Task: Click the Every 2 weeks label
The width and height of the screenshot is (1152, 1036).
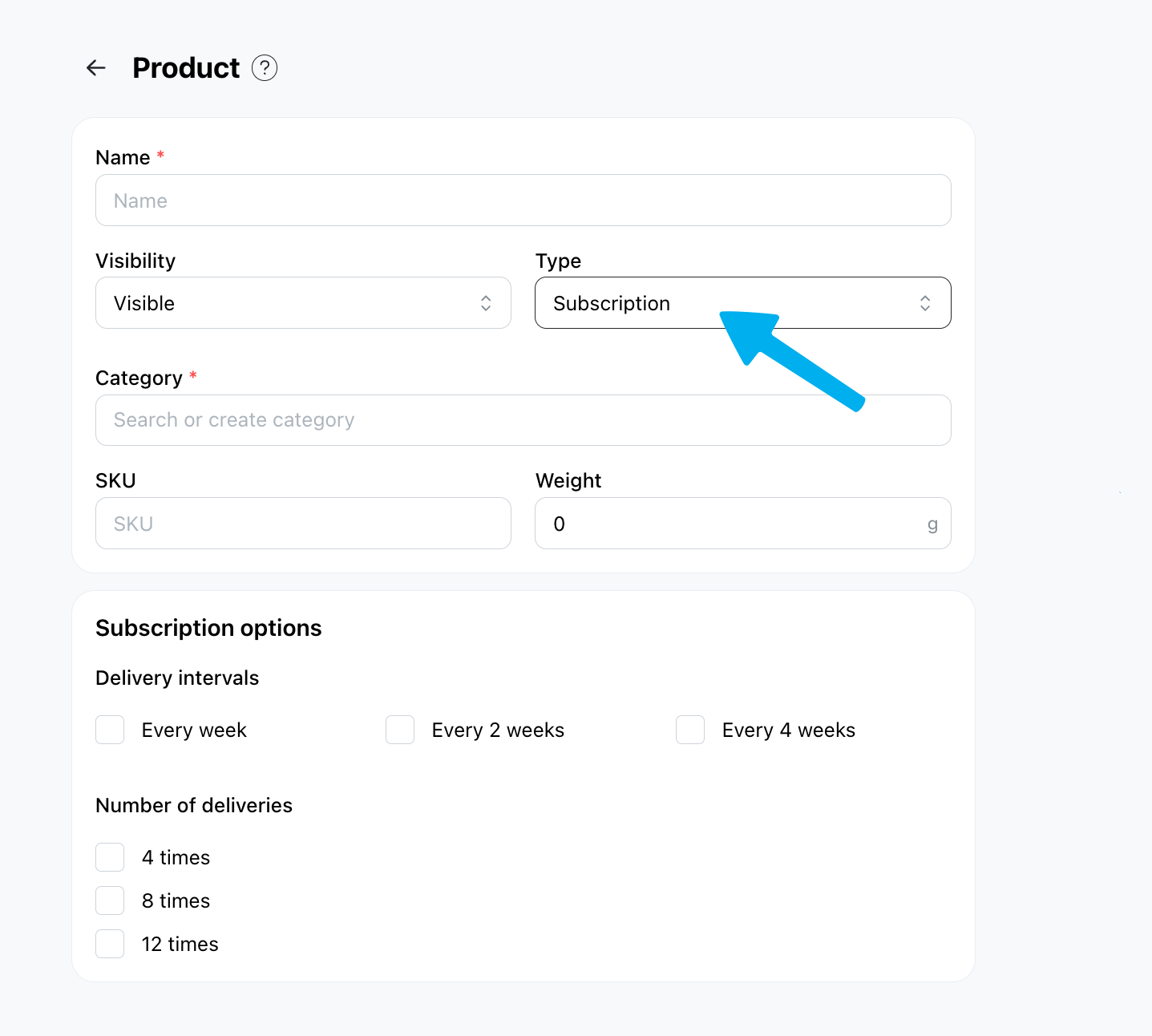Action: coord(498,730)
